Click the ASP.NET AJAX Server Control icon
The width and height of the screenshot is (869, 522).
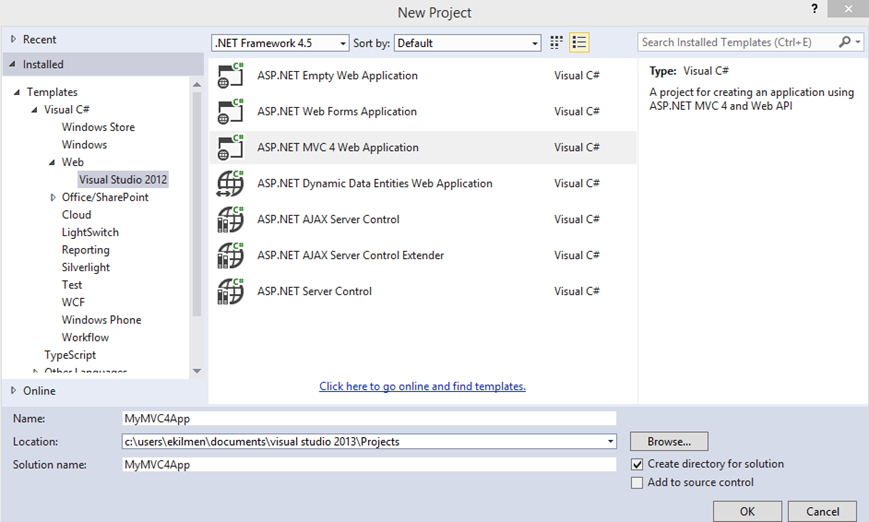230,219
